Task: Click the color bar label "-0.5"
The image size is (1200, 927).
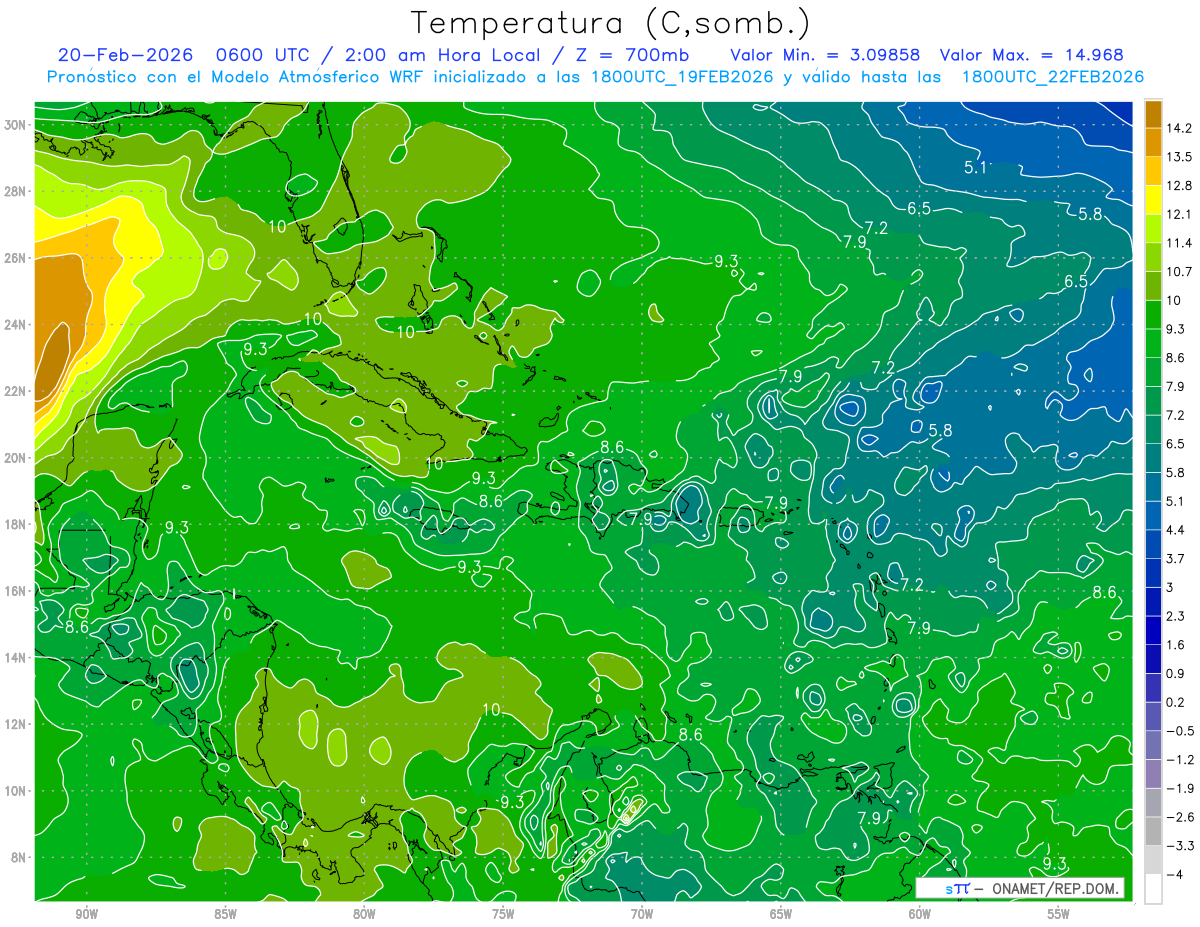Action: click(1179, 730)
